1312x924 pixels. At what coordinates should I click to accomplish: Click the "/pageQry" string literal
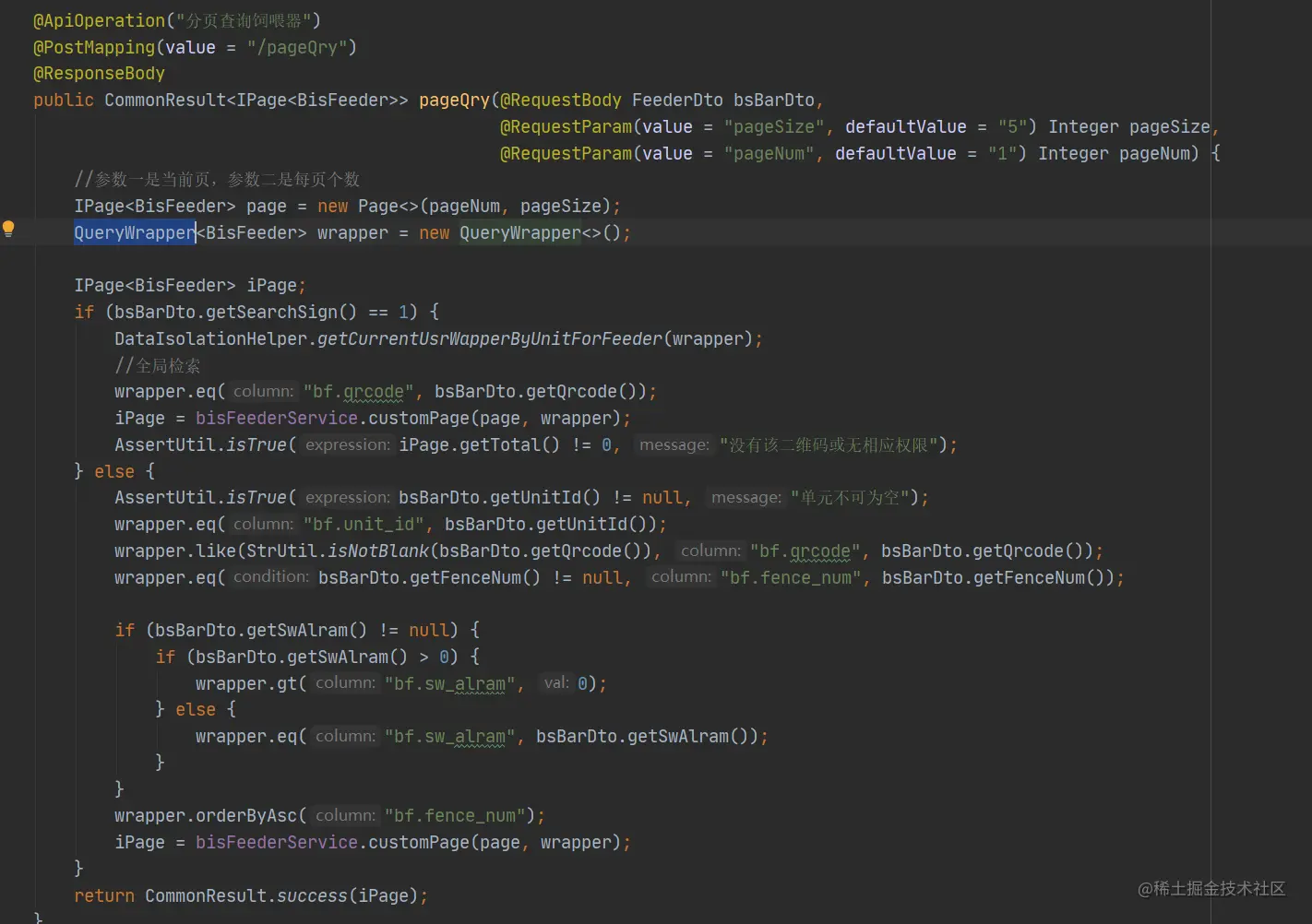(x=296, y=47)
